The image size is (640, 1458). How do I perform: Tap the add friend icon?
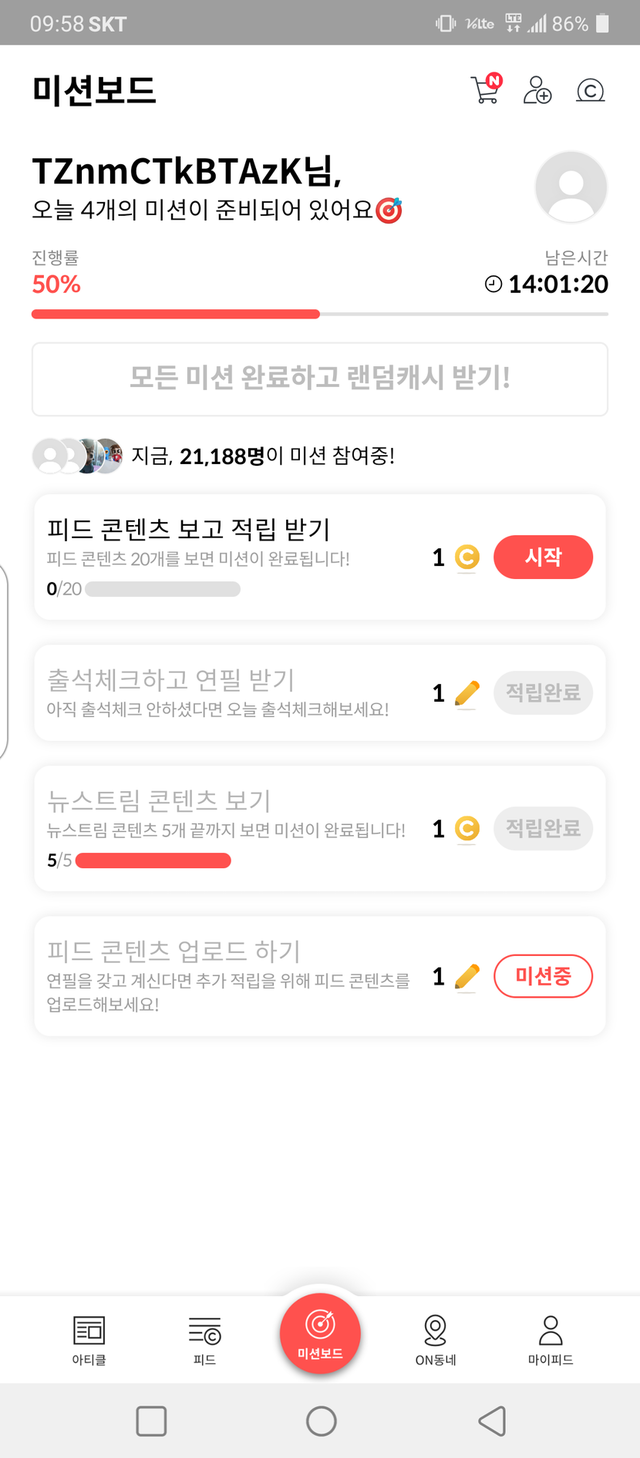(x=537, y=90)
